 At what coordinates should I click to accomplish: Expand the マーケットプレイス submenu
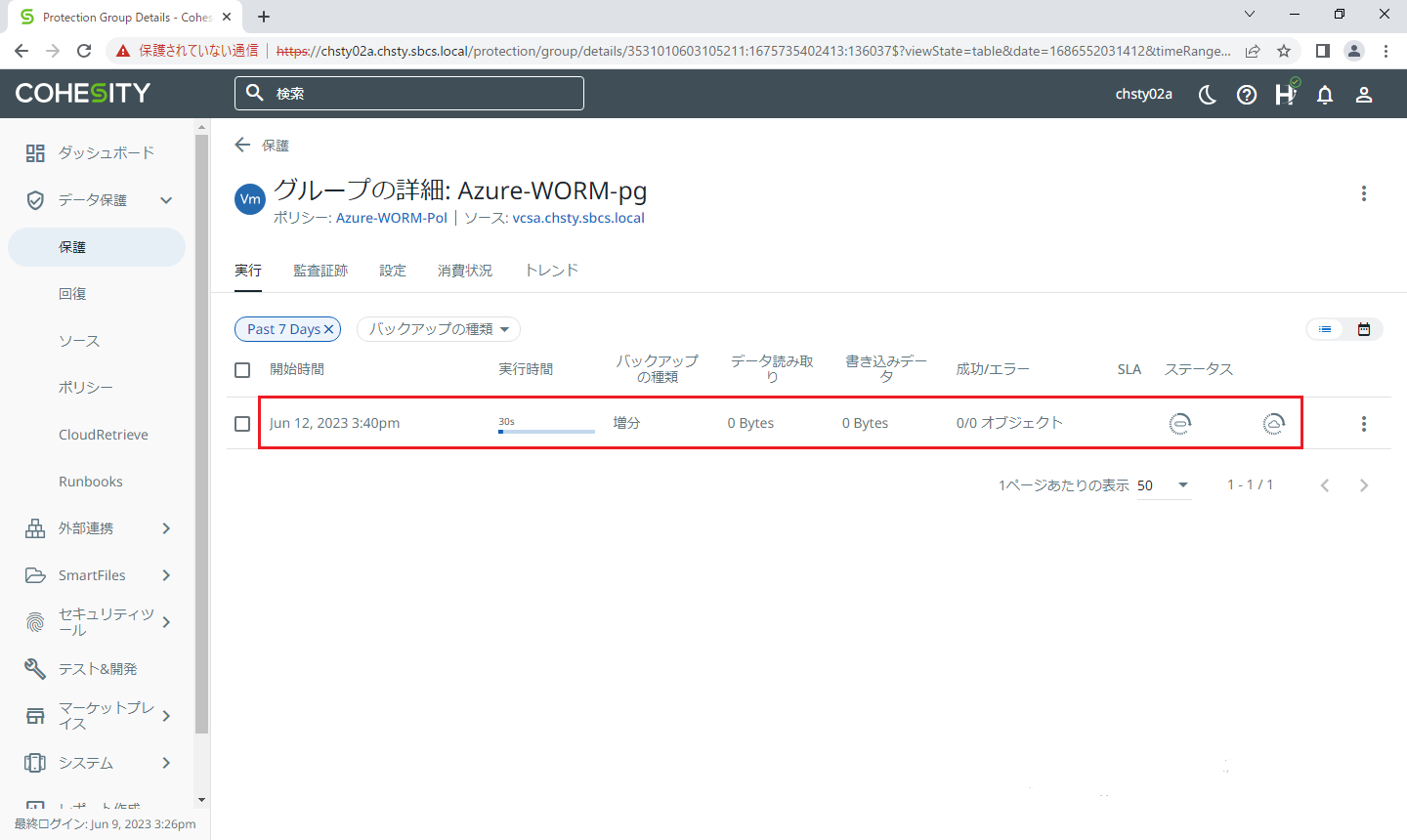166,716
